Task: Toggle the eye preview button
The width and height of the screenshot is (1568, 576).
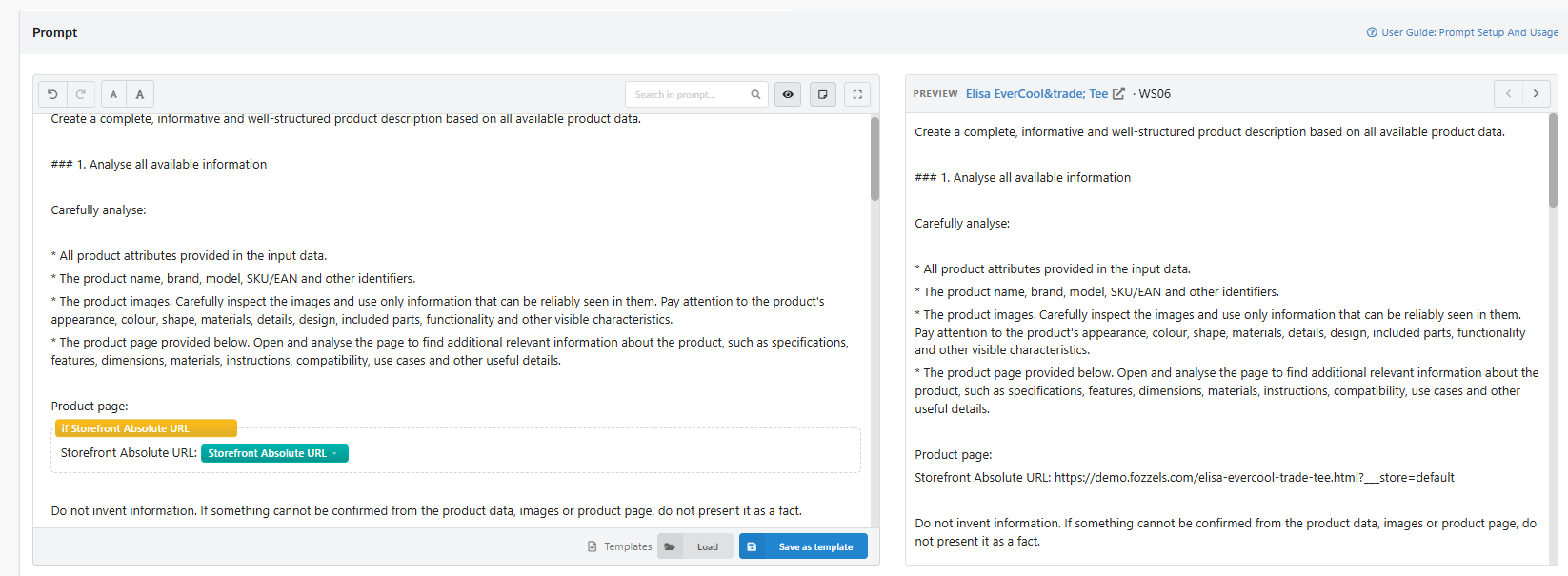Action: (x=788, y=94)
